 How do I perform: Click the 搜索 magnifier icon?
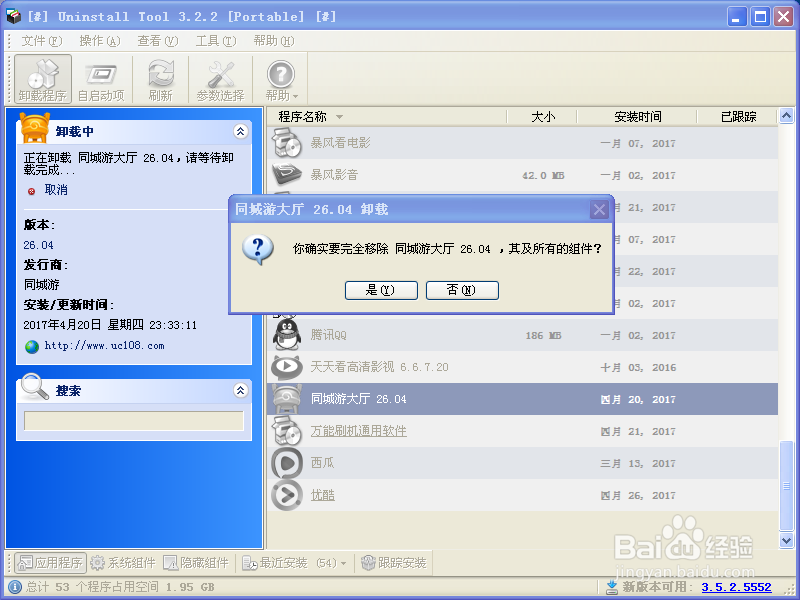point(34,387)
